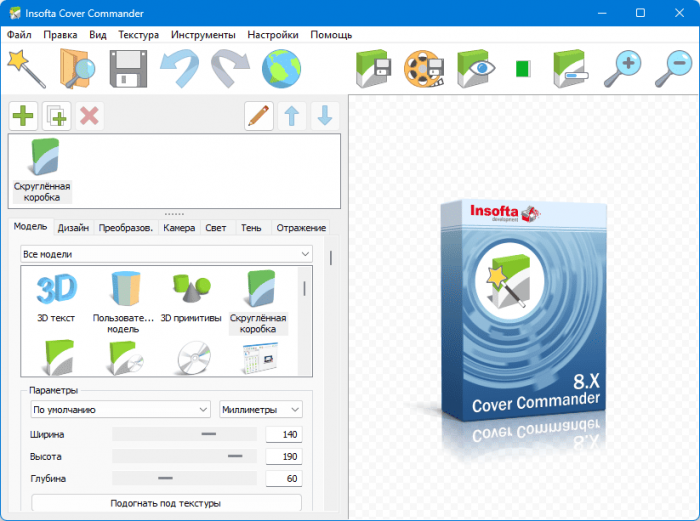
Task: Redo action with the gray arrow
Action: click(x=230, y=69)
